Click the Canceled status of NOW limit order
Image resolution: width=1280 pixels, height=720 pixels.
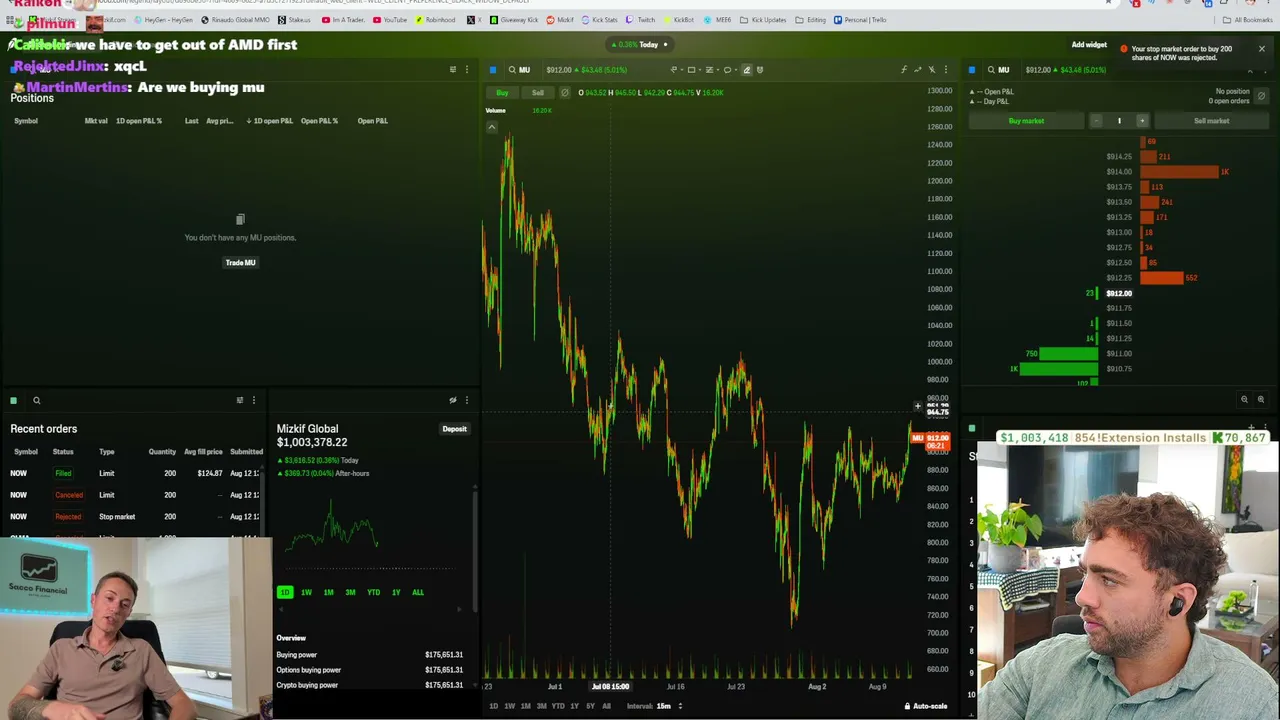coord(69,495)
